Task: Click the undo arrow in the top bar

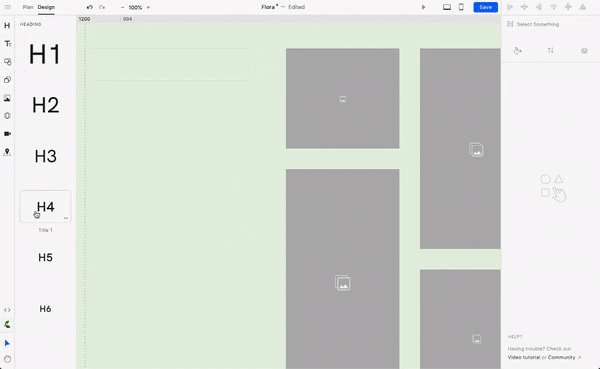Action: click(90, 7)
